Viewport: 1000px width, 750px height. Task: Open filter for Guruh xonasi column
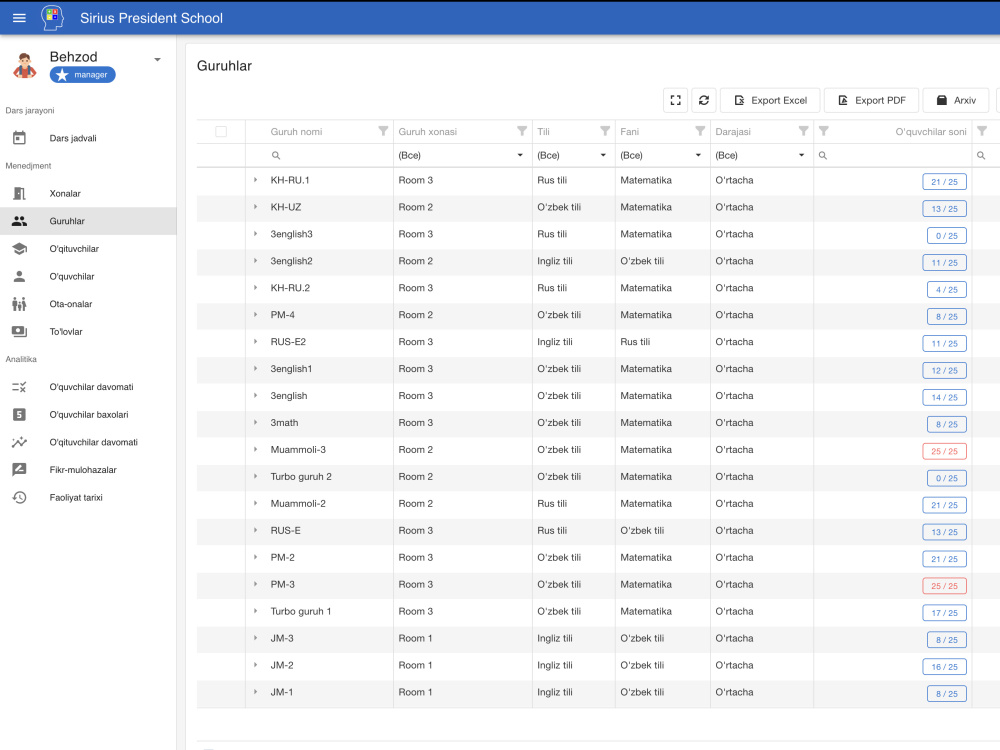tap(522, 131)
